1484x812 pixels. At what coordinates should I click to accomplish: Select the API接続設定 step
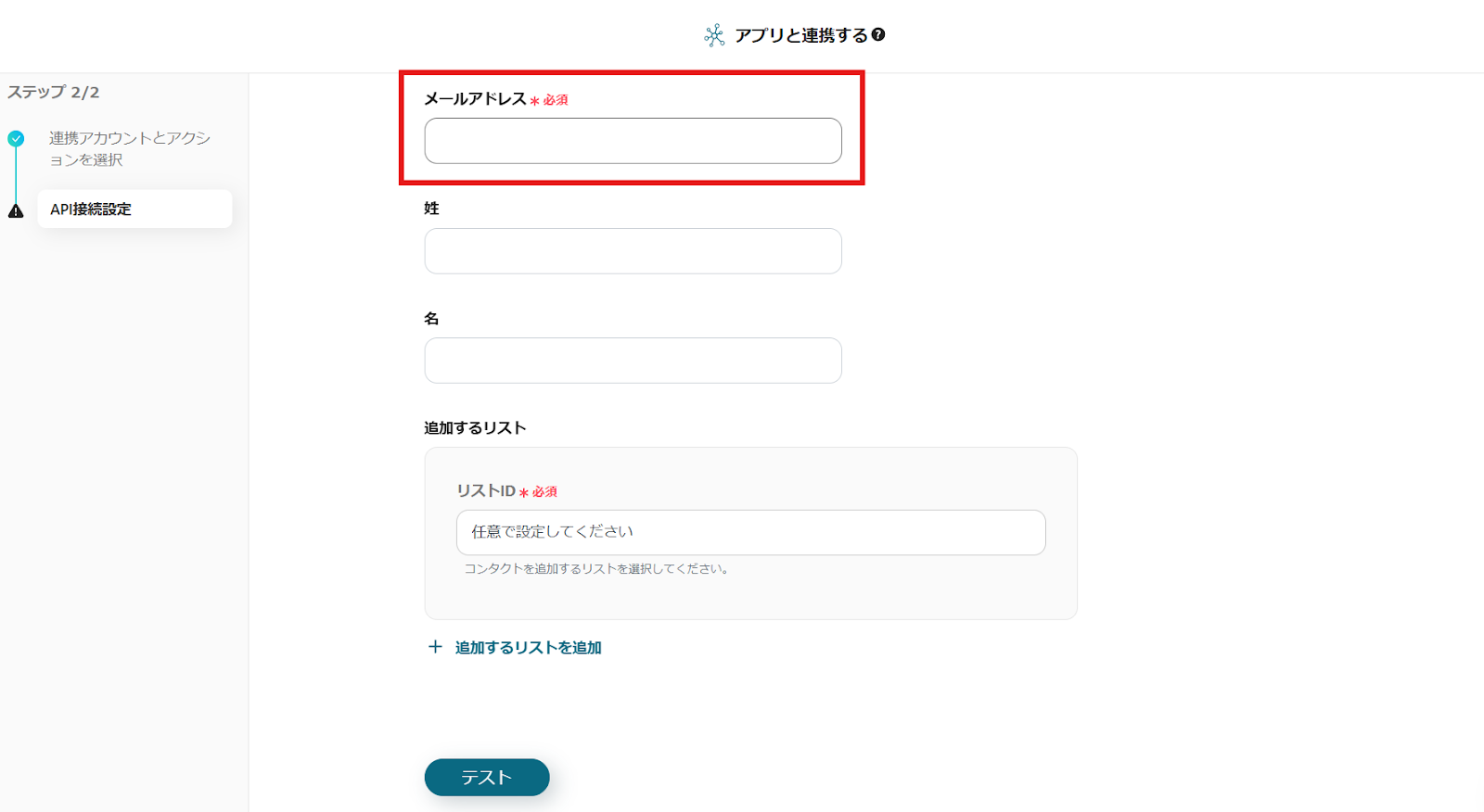(134, 209)
